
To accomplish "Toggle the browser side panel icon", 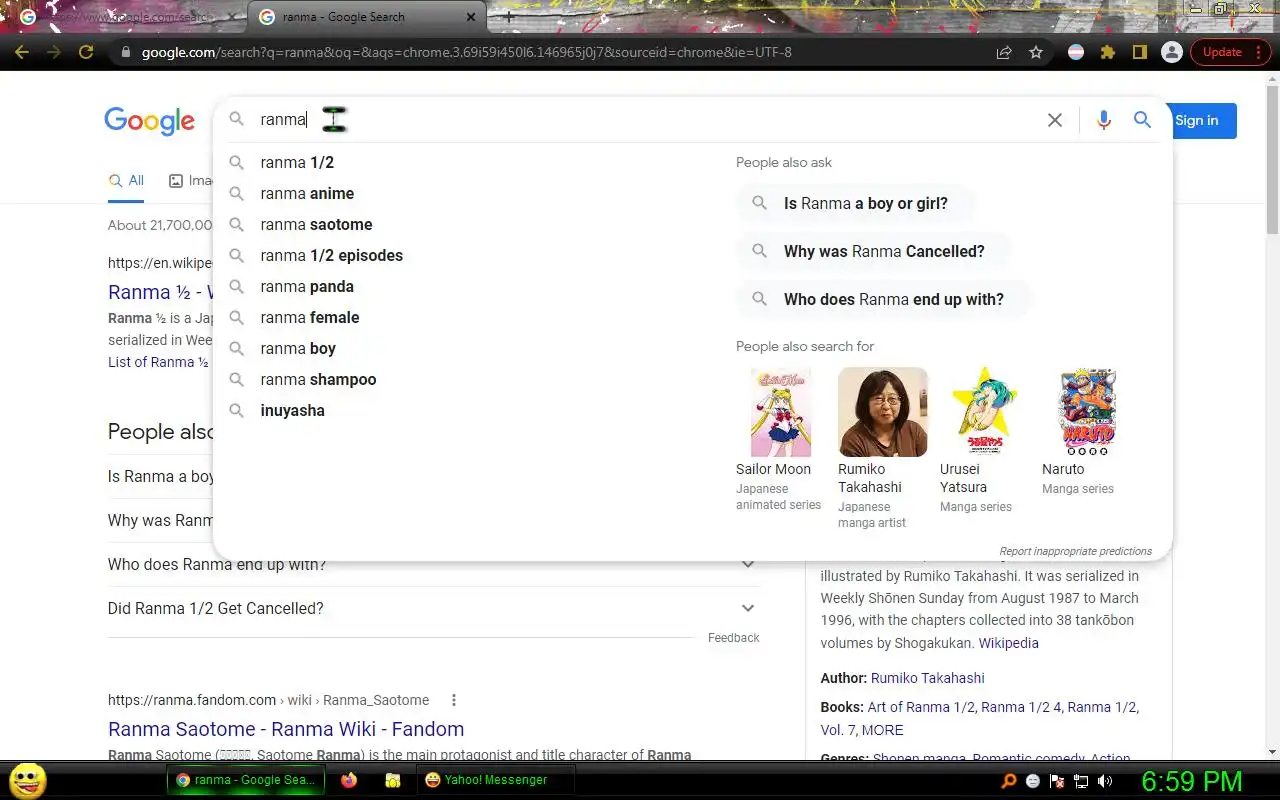I will 1139,52.
